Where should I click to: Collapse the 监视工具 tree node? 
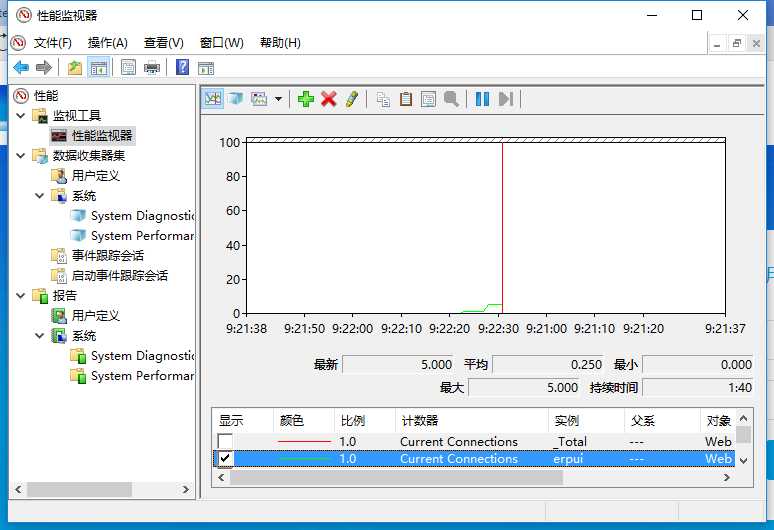click(x=21, y=116)
